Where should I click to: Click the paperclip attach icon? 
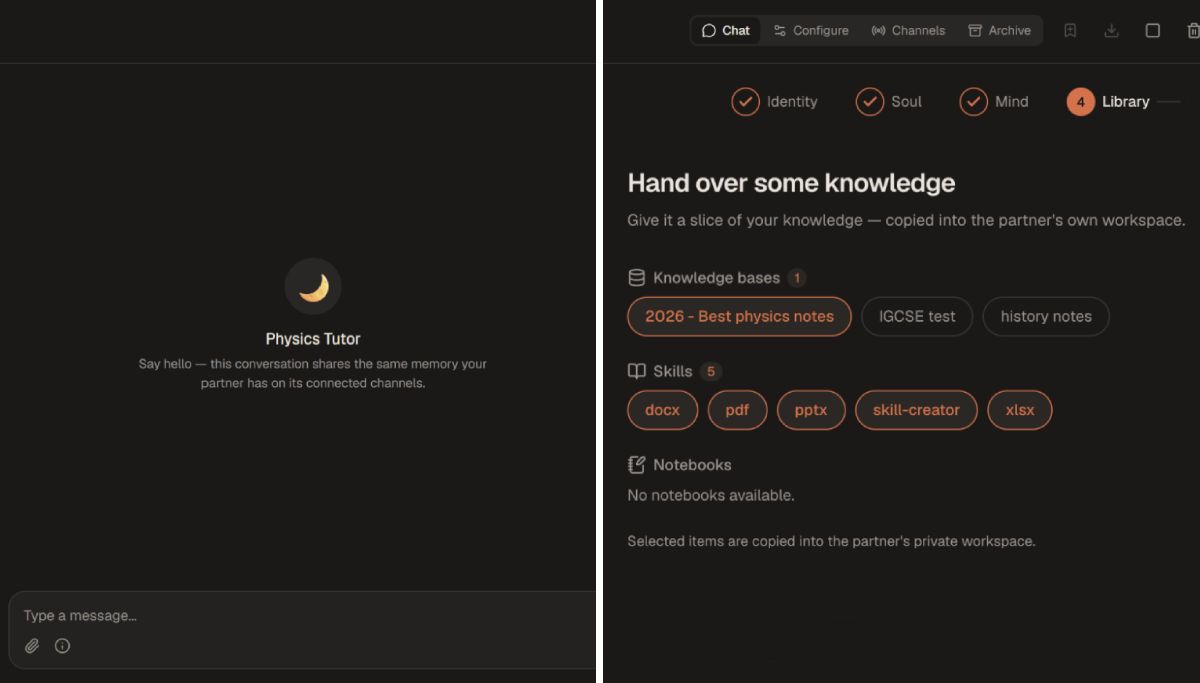click(x=32, y=646)
